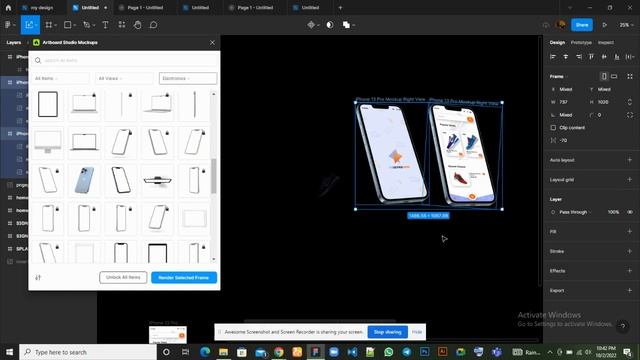The image size is (640, 360).
Task: Click the layer opacity 100% field
Action: [x=613, y=212]
